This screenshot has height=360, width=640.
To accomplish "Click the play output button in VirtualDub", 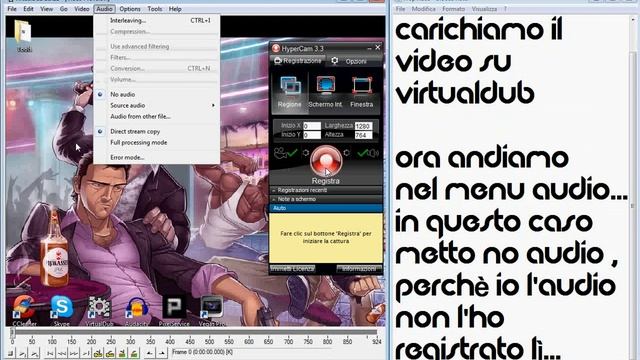I will point(34,353).
